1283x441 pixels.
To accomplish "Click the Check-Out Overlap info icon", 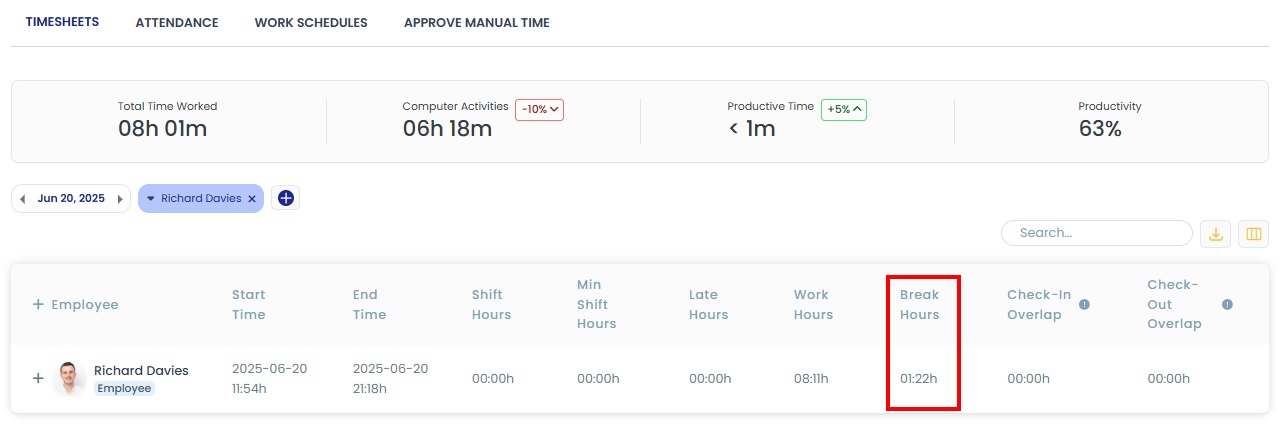I will click(x=1227, y=304).
